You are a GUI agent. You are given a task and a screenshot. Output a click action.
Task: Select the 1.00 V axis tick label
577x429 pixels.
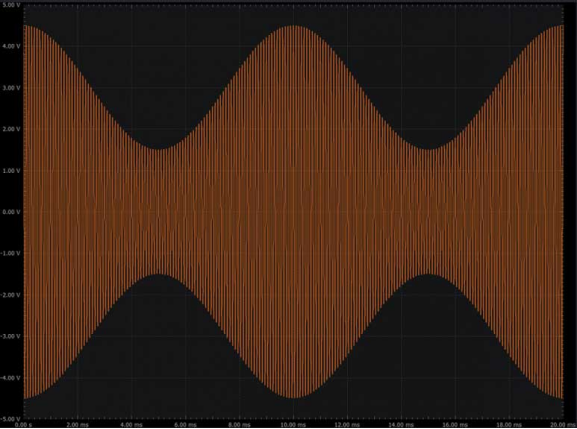coord(11,171)
